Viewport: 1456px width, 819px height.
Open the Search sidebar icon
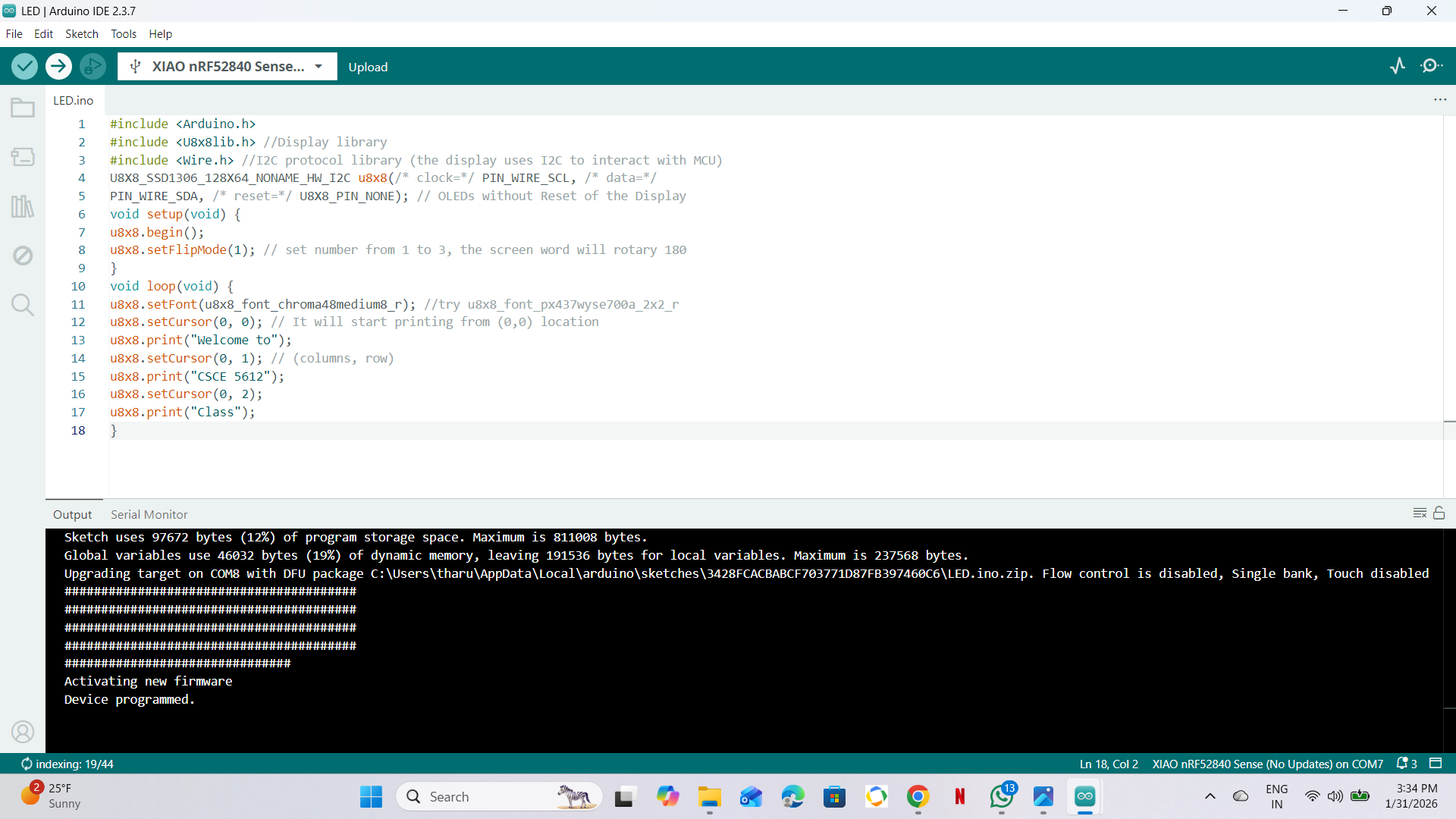point(23,305)
